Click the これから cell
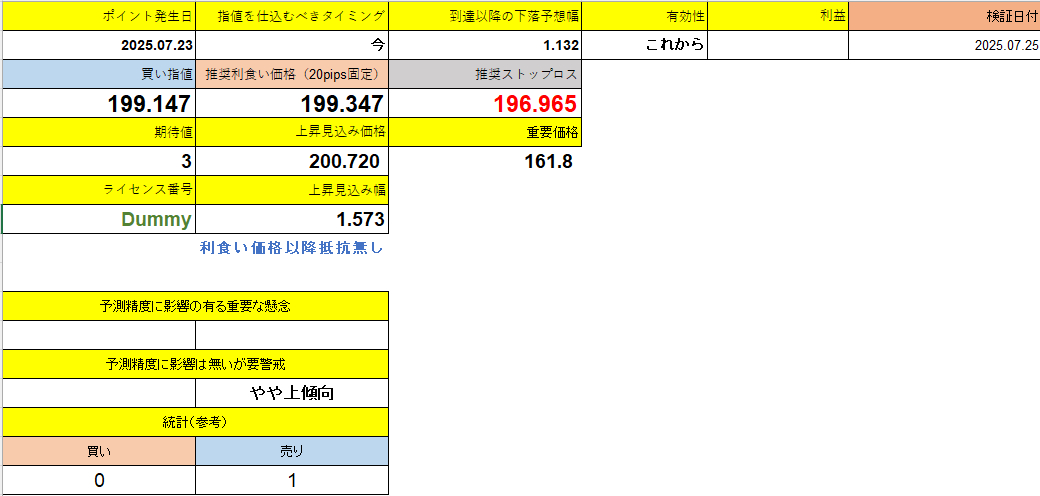The image size is (1040, 496). (x=645, y=45)
